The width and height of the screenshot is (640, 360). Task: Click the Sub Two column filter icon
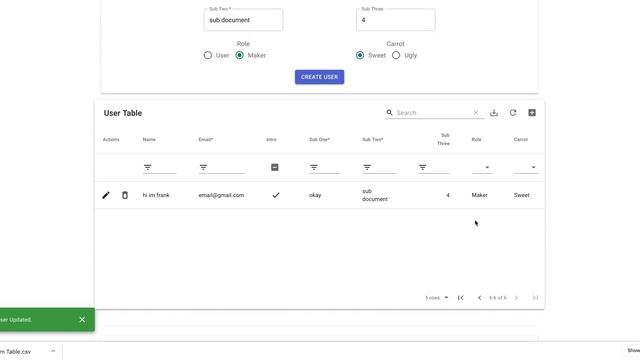click(x=367, y=167)
